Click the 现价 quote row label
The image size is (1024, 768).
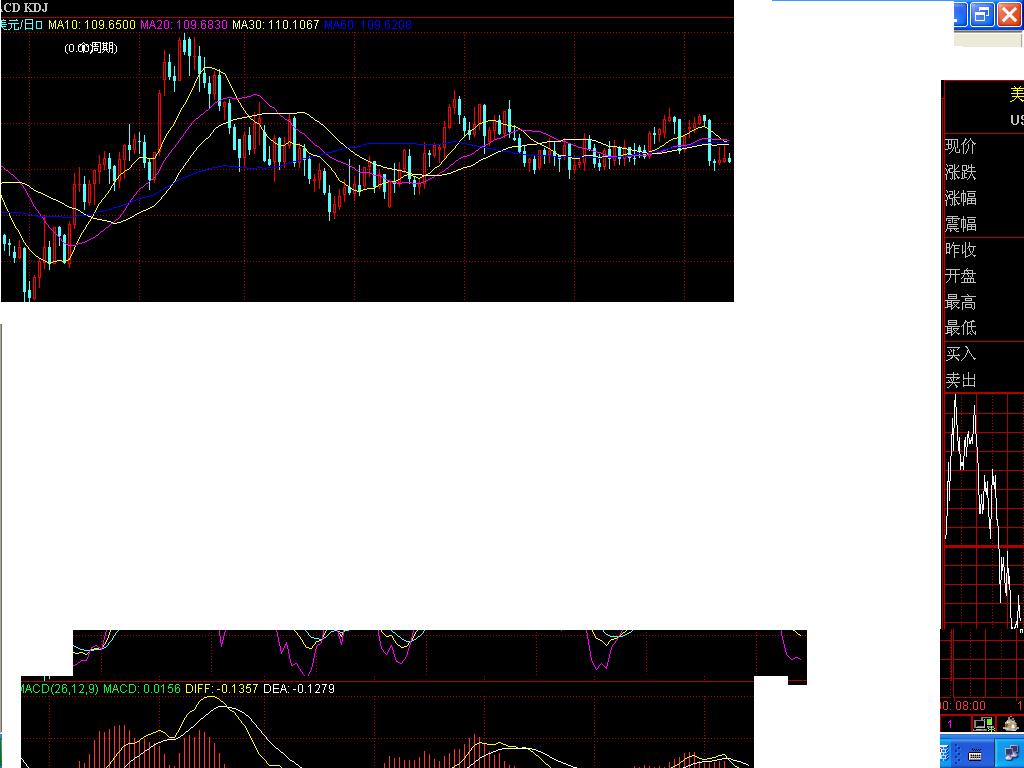[961, 146]
